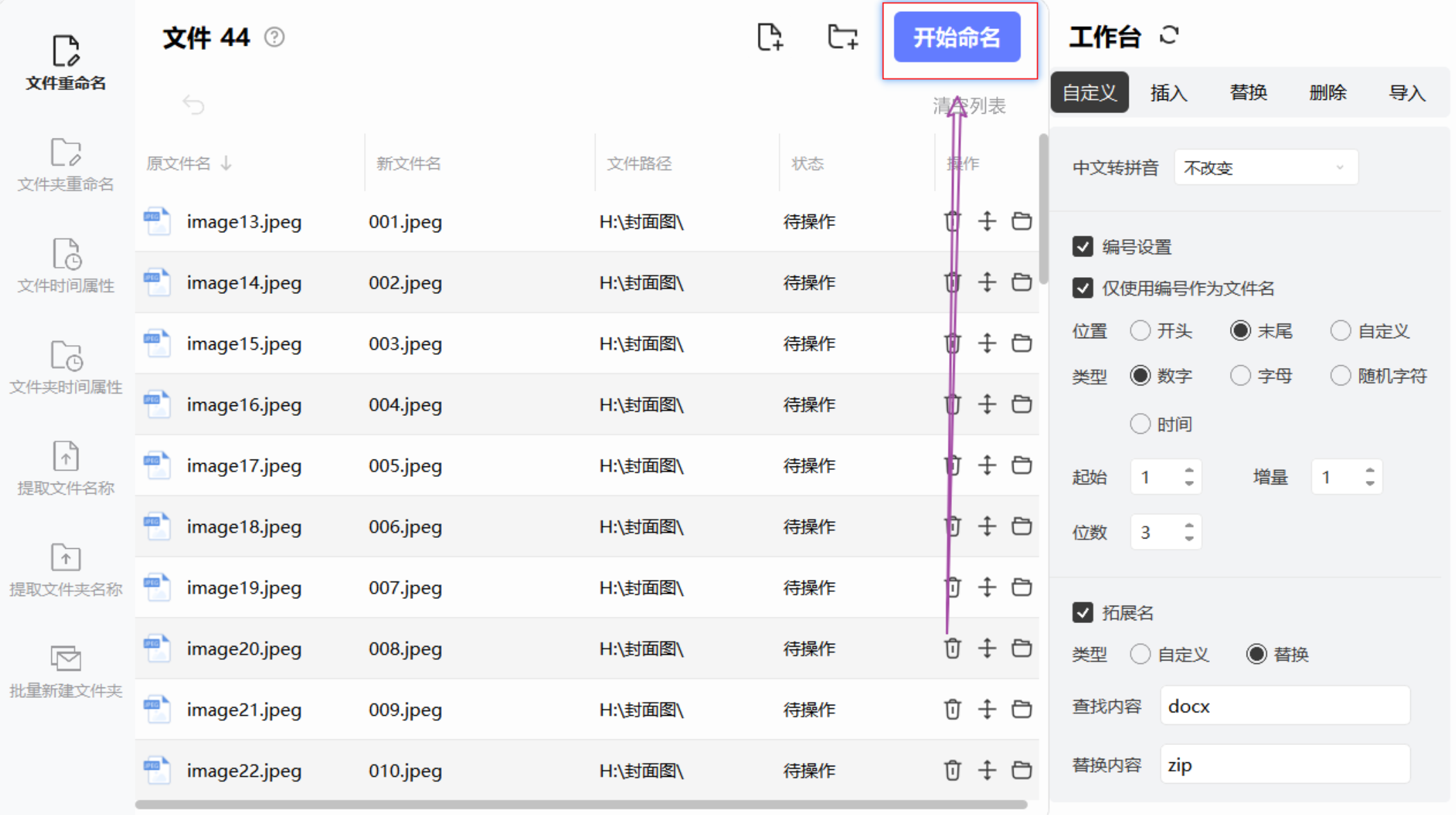The width and height of the screenshot is (1456, 815).
Task: Select the 自定义 position radio button
Action: 1341,331
